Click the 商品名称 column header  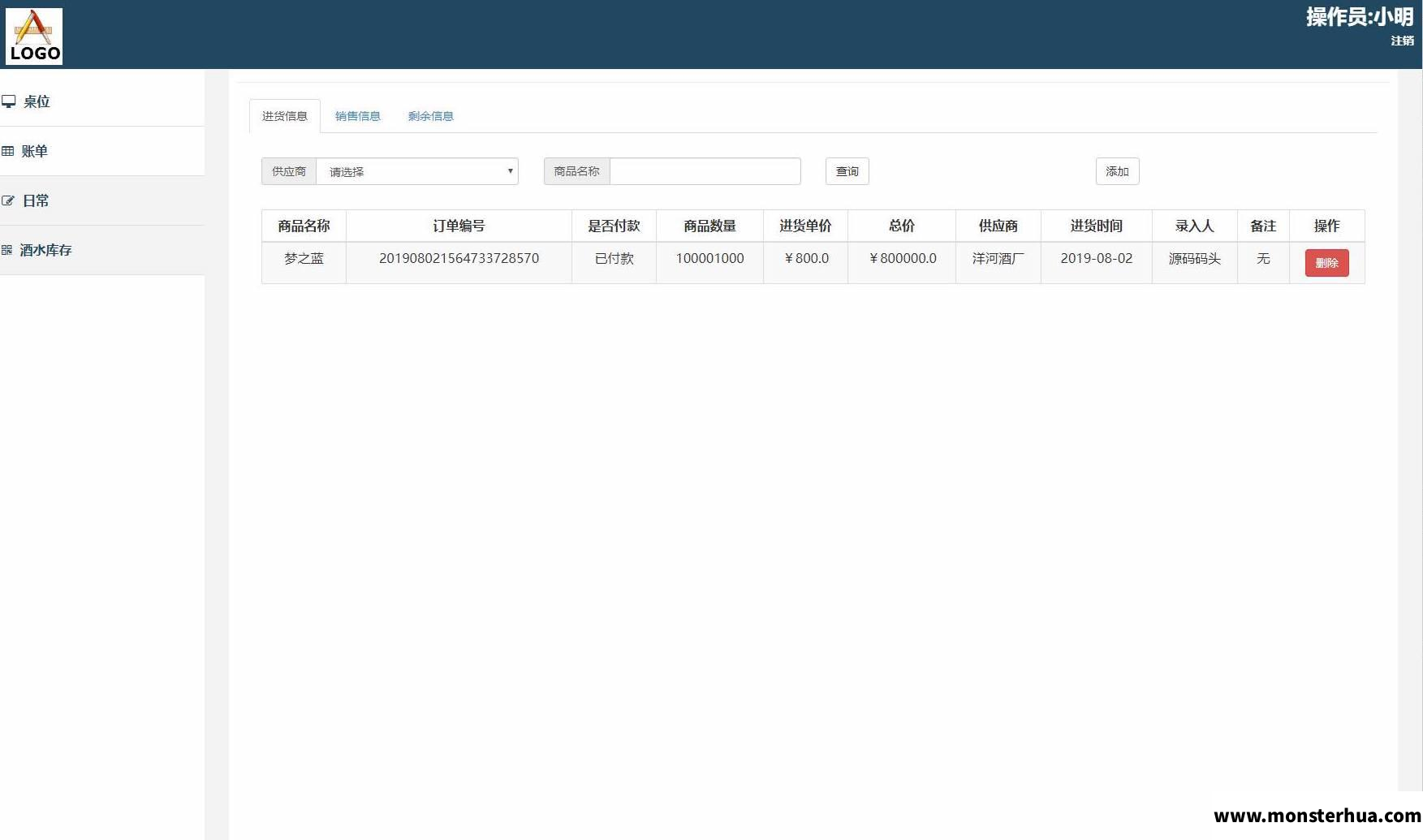point(304,226)
